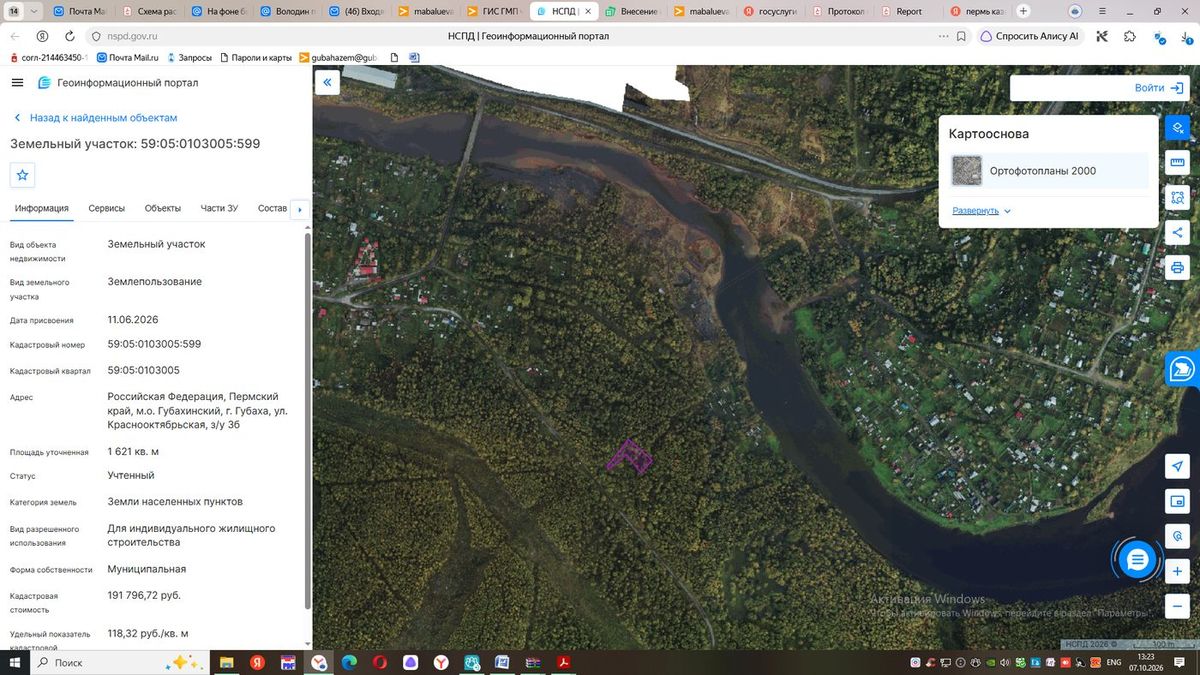This screenshot has width=1200, height=675.
Task: Click the nspd.gov.ru address bar
Action: click(133, 36)
